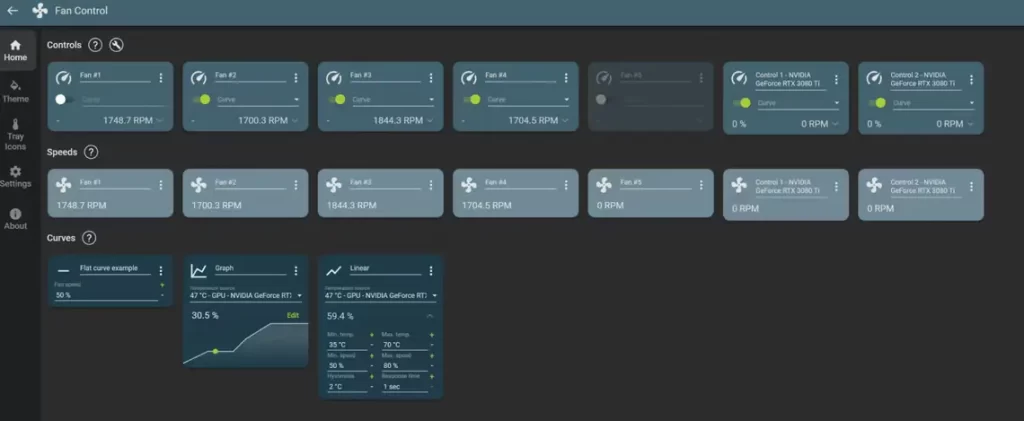
Task: Open the Tray Icons sidebar tab
Action: (16, 135)
